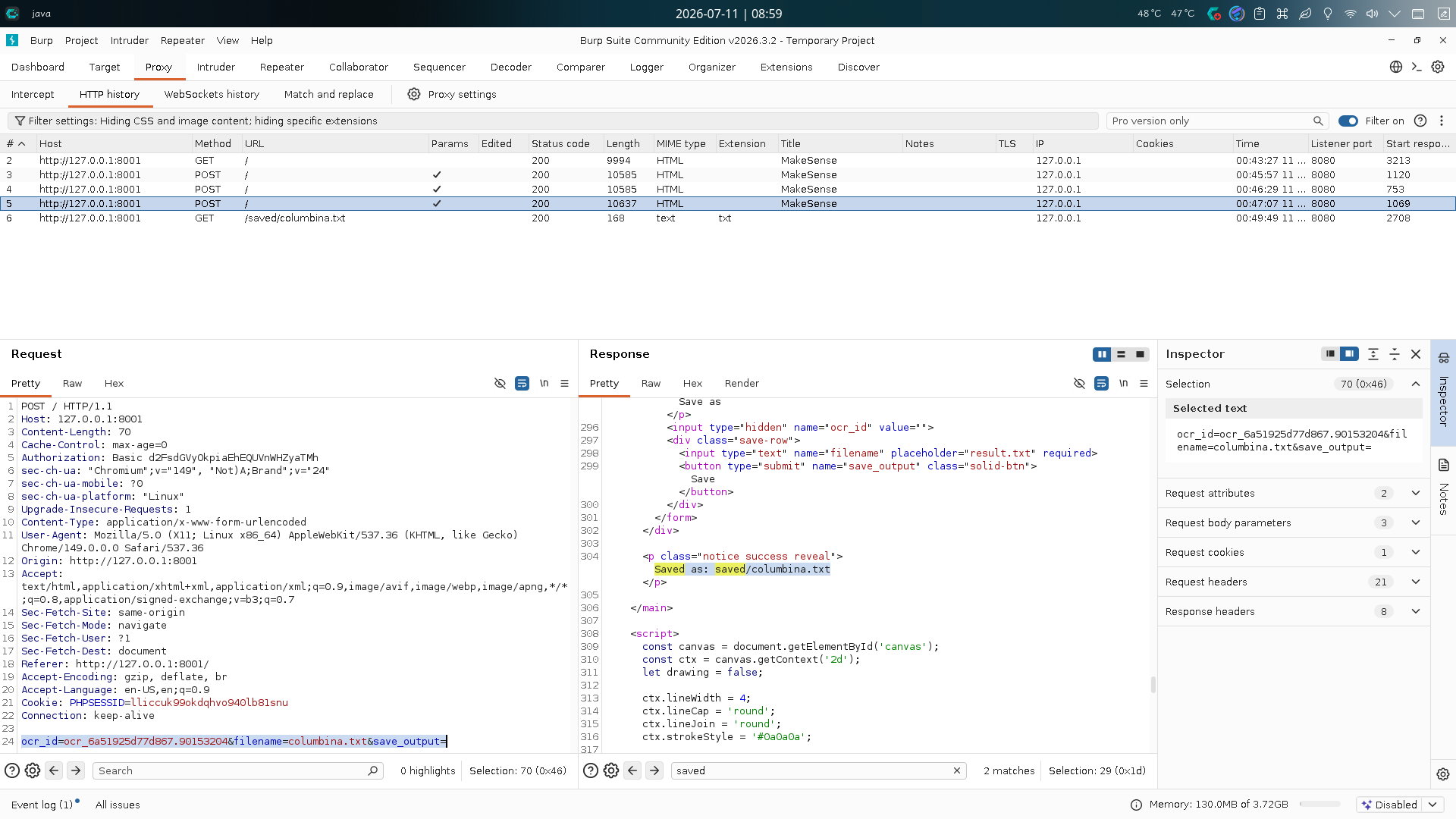The height and width of the screenshot is (819, 1456).
Task: Switch to the Intercept tab
Action: [33, 94]
